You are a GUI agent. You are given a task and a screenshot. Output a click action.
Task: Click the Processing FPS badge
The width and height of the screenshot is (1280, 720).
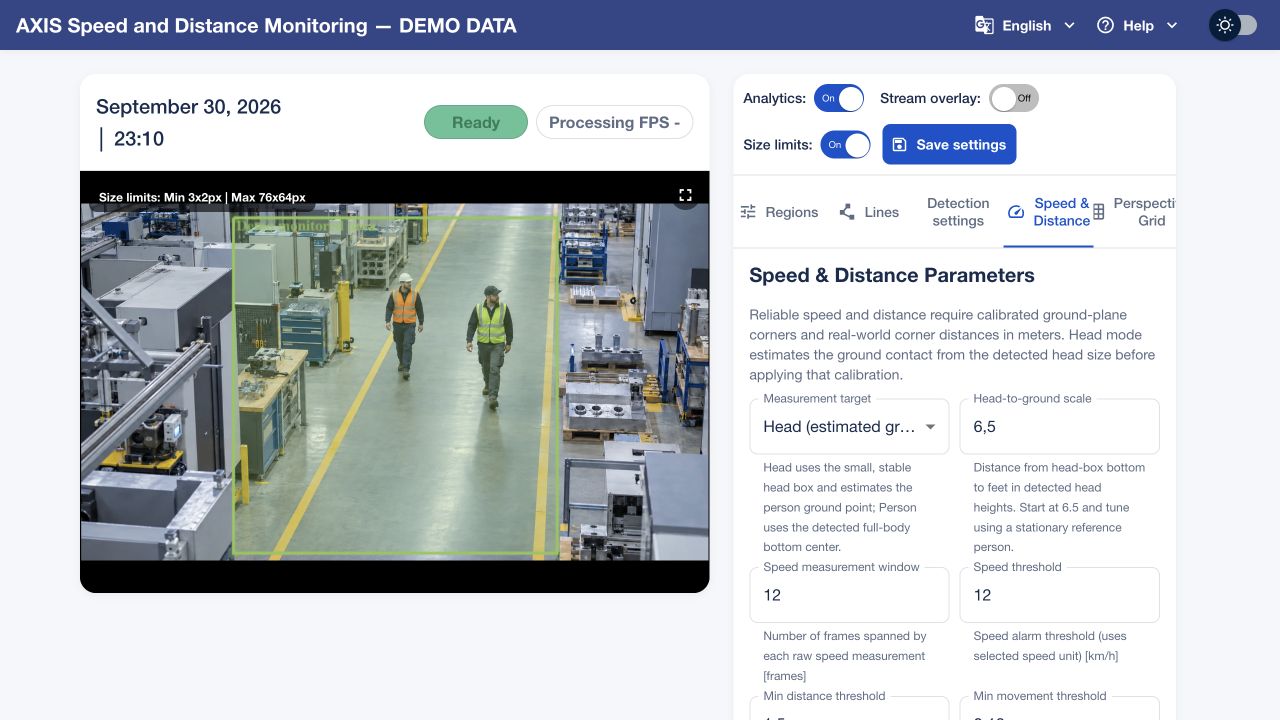(615, 122)
